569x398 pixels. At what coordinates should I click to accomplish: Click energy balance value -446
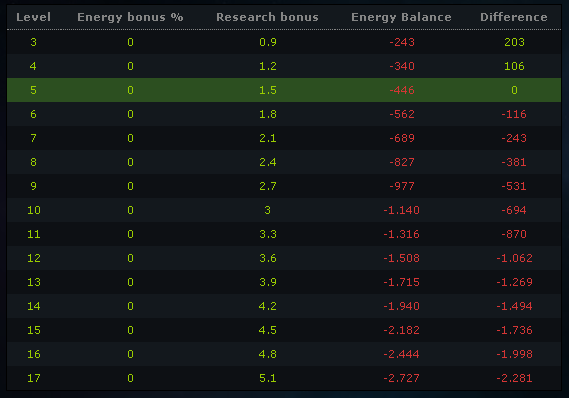(402, 90)
